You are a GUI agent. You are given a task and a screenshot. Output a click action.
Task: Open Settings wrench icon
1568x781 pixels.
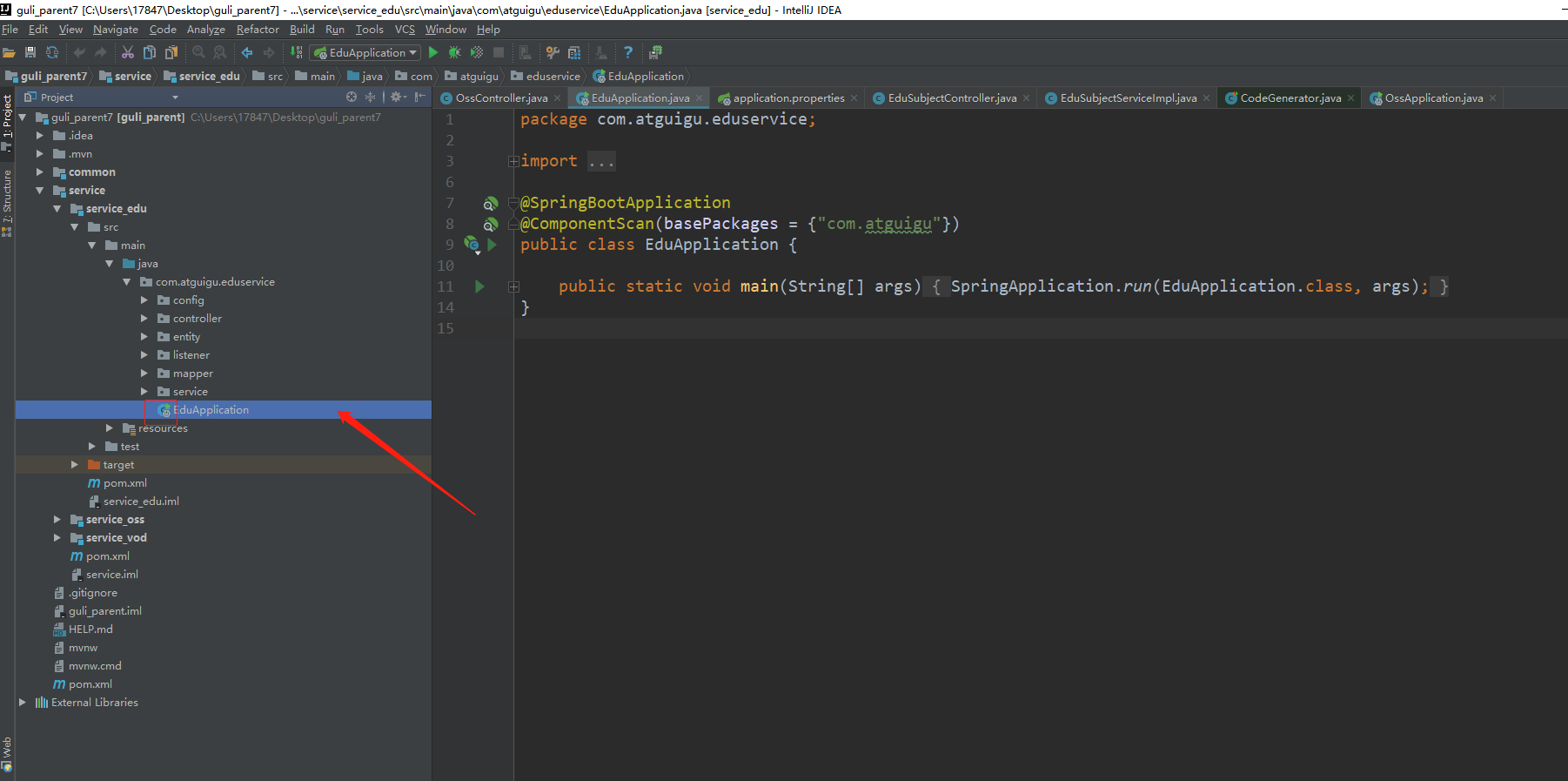[553, 52]
